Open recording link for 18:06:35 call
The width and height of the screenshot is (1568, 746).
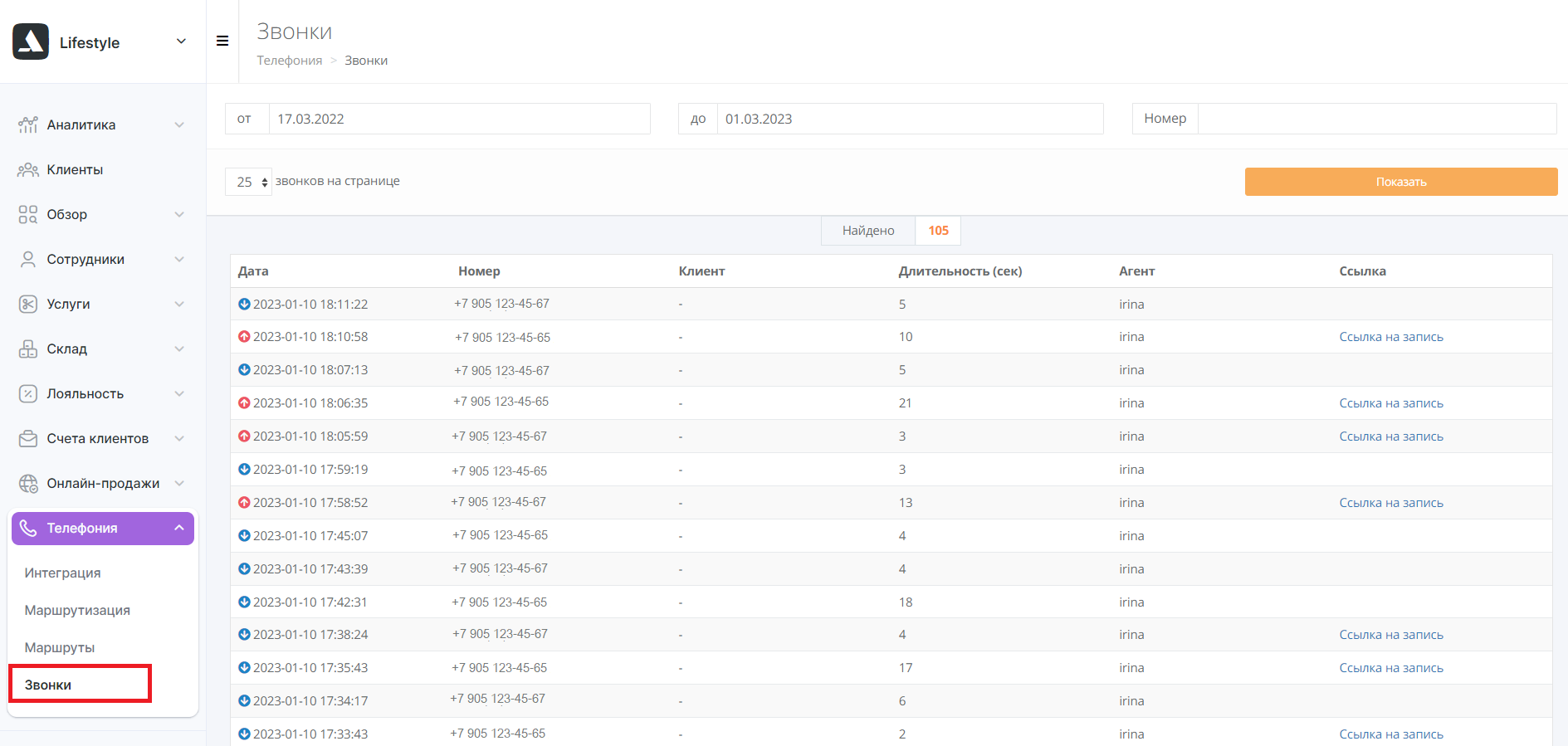click(x=1390, y=403)
